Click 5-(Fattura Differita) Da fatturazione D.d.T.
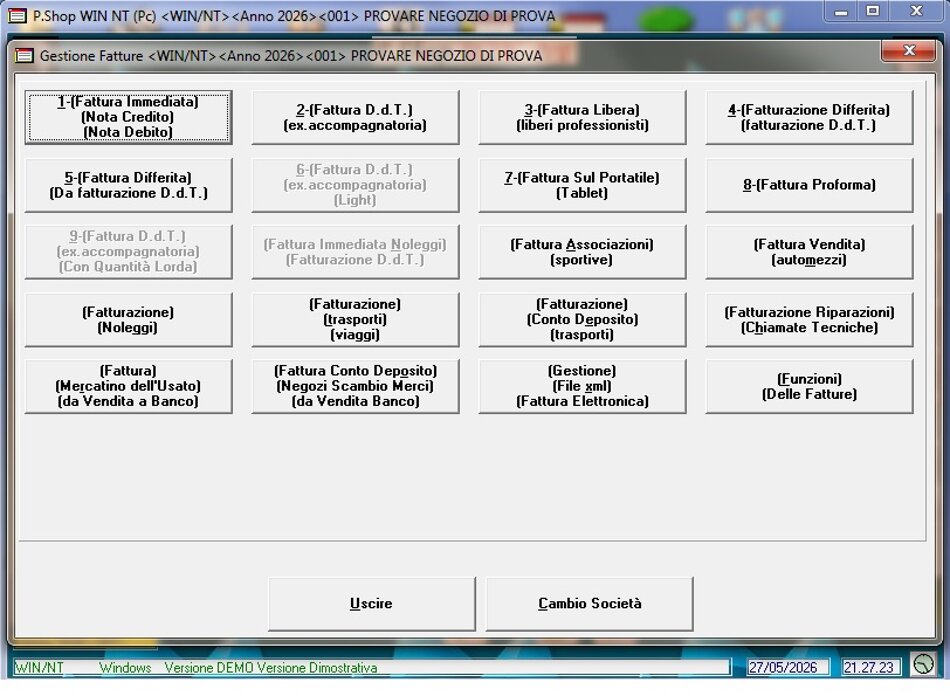Image resolution: width=950 pixels, height=696 pixels. coord(128,185)
